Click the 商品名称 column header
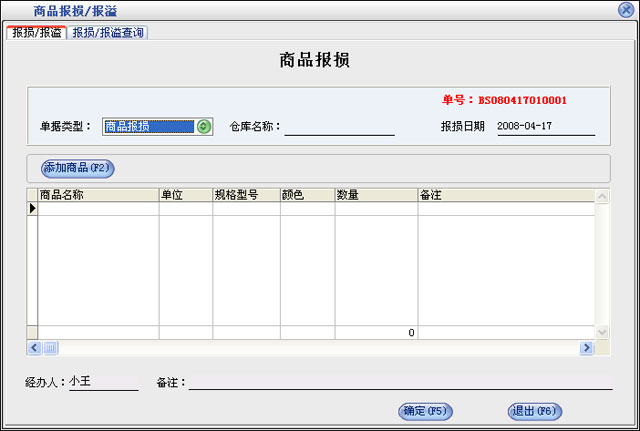Screen dimensions: 640x431 tap(97, 195)
